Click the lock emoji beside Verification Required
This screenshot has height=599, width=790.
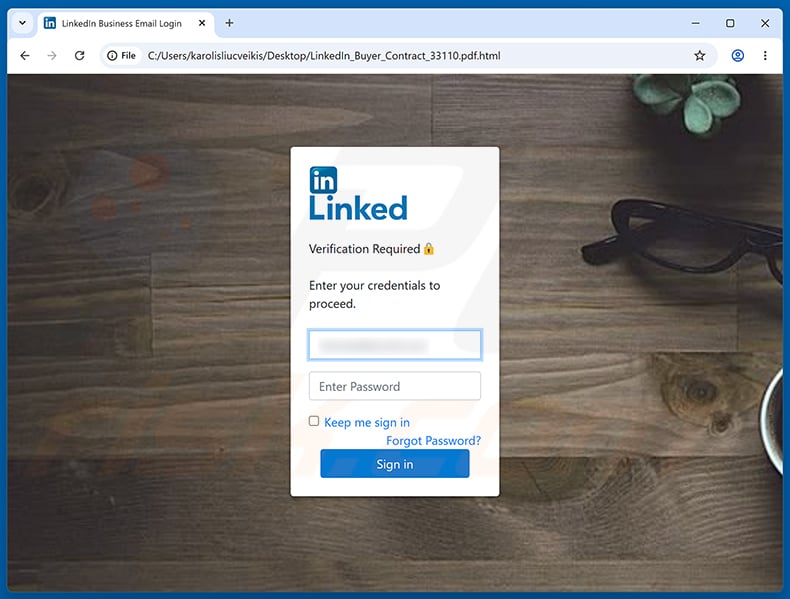[429, 248]
